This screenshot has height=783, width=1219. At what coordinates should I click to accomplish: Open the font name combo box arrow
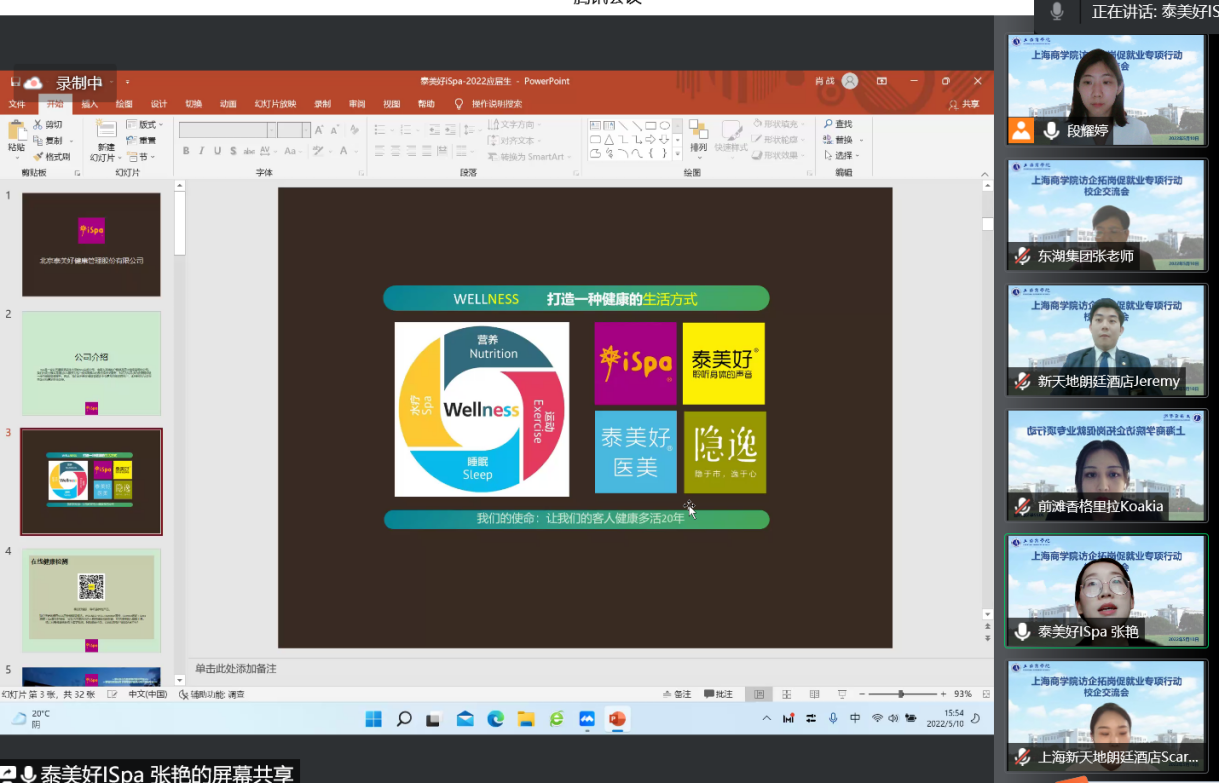coord(272,130)
